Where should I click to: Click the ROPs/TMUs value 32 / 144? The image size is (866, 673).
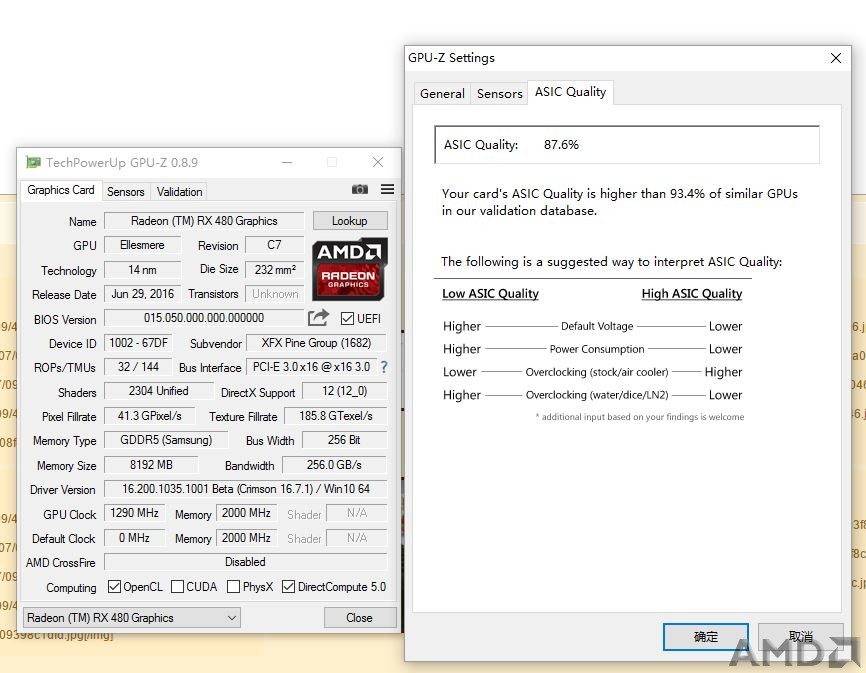(138, 367)
